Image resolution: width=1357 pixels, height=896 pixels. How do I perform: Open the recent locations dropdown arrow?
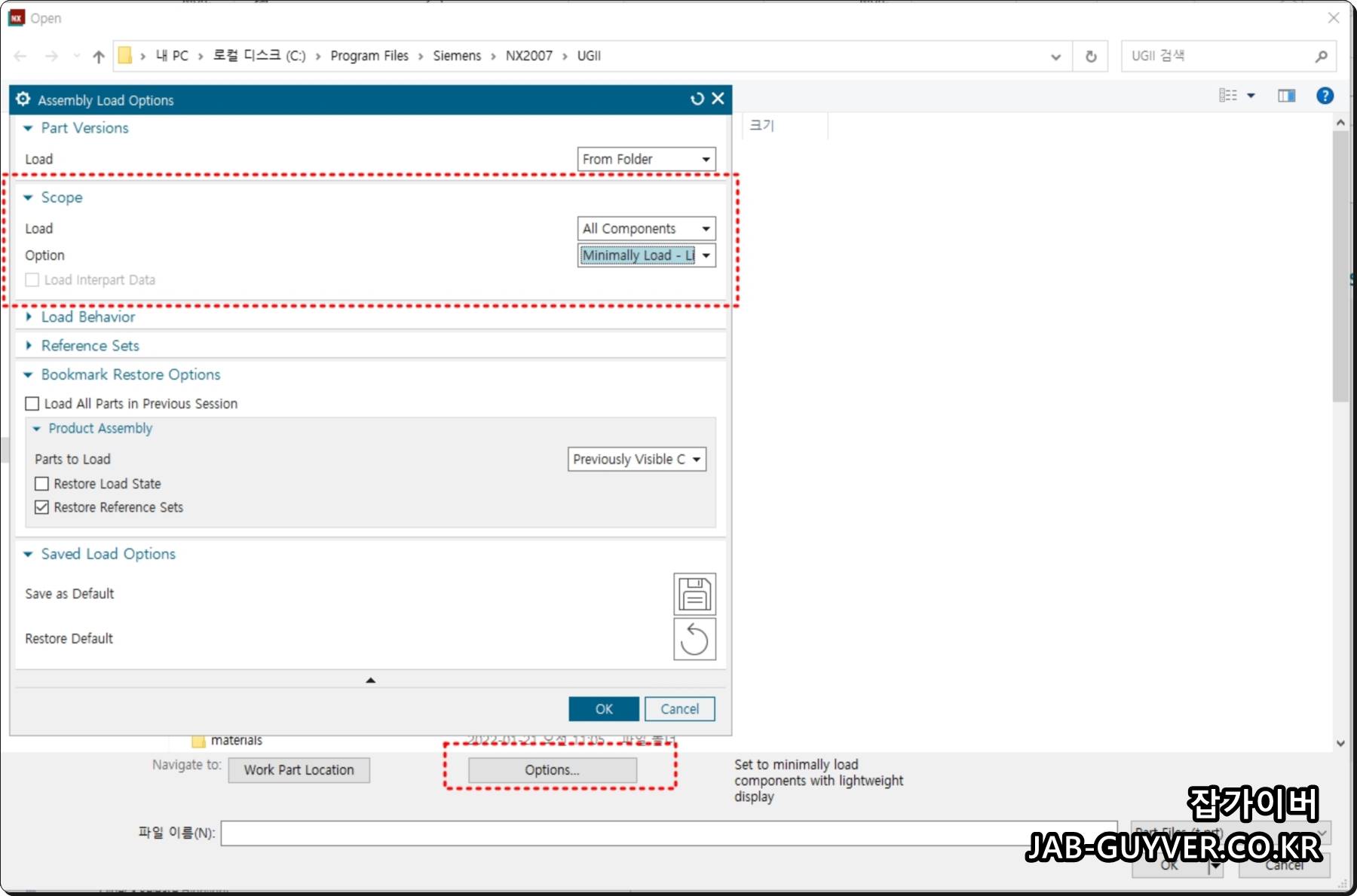pyautogui.click(x=76, y=57)
